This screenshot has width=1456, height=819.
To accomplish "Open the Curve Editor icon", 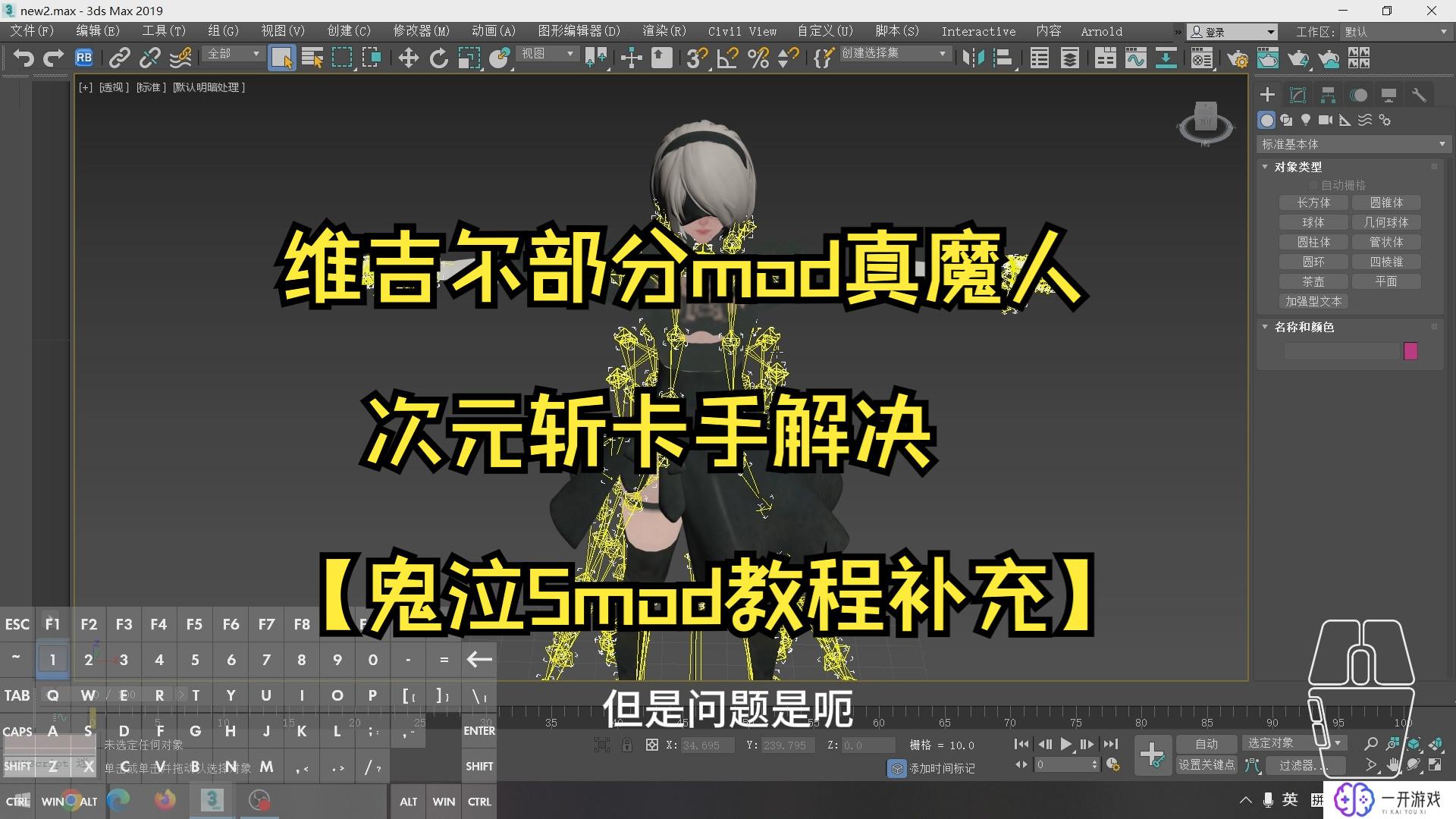I will coord(1135,58).
